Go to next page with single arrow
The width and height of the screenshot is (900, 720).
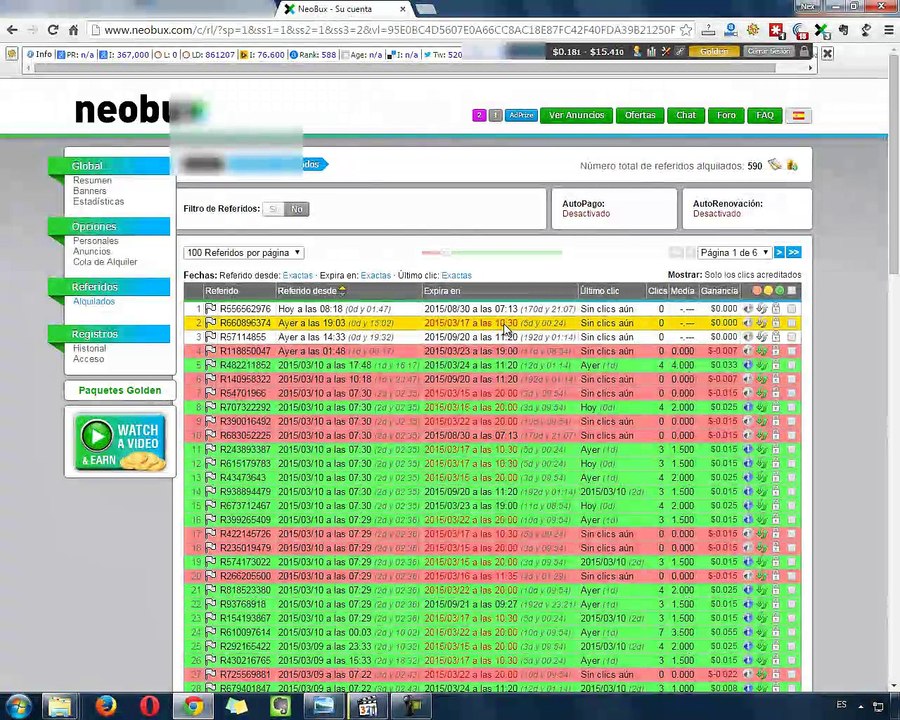coord(779,253)
